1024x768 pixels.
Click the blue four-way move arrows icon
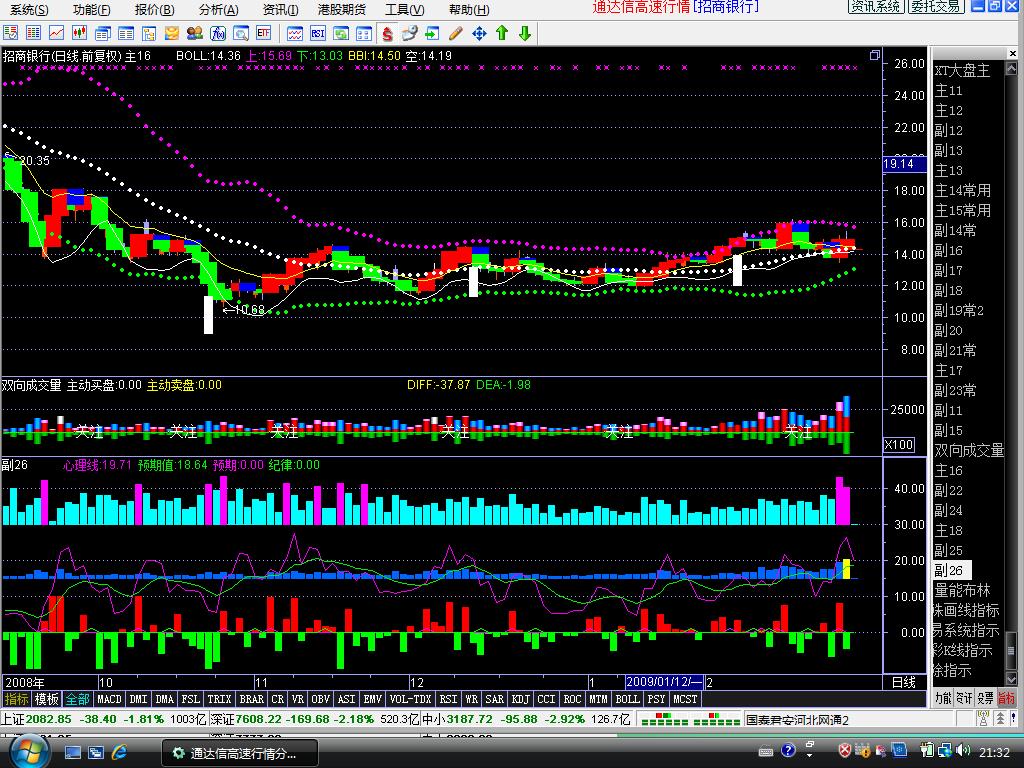[x=479, y=33]
